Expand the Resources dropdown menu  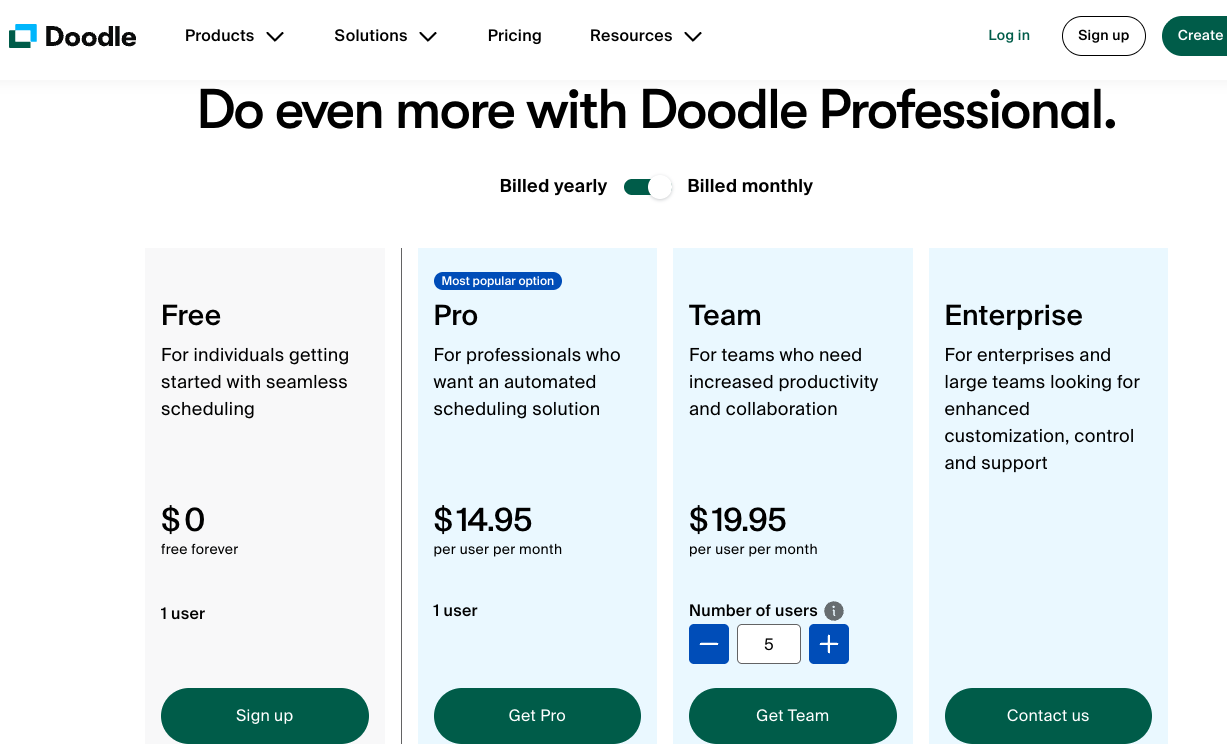pos(645,36)
